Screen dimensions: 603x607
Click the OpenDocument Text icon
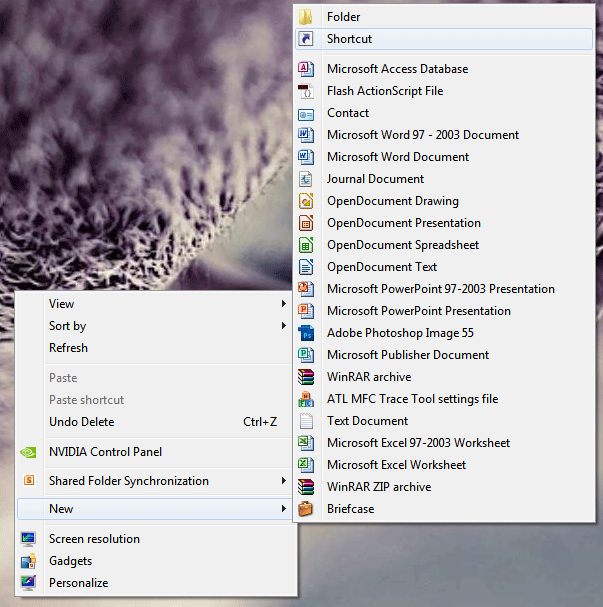(x=306, y=267)
